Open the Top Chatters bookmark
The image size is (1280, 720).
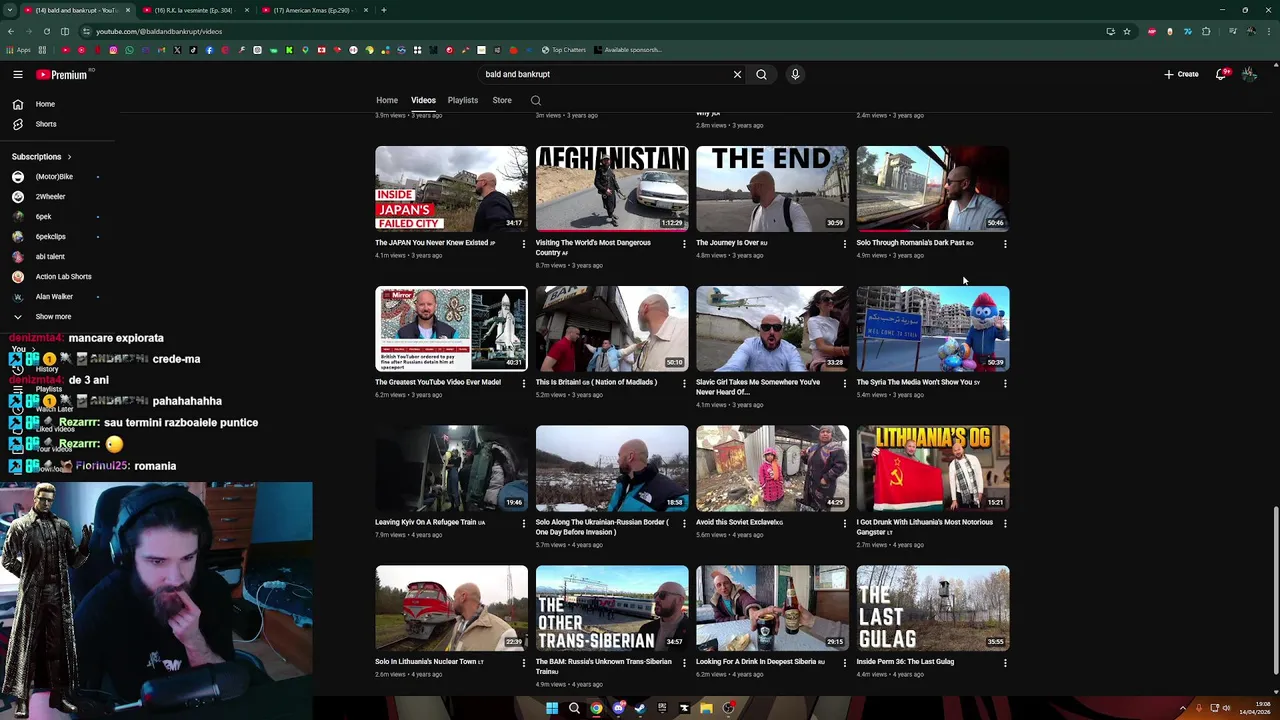tap(564, 50)
